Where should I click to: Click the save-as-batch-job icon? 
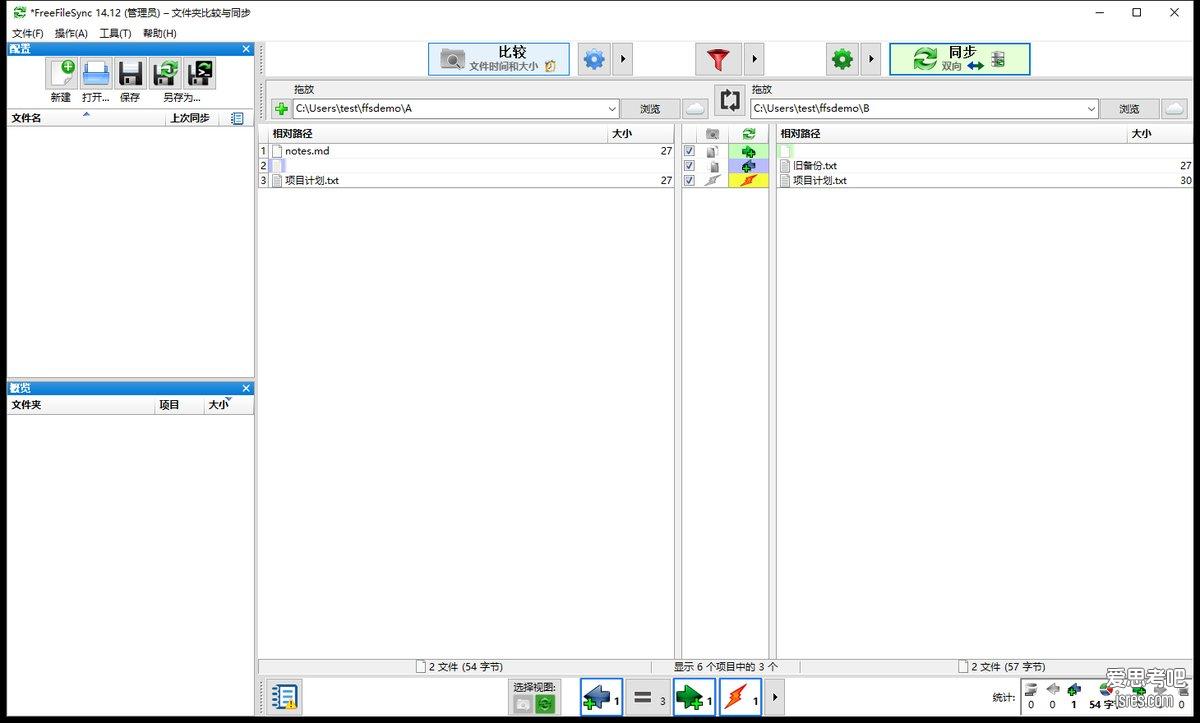click(x=200, y=74)
